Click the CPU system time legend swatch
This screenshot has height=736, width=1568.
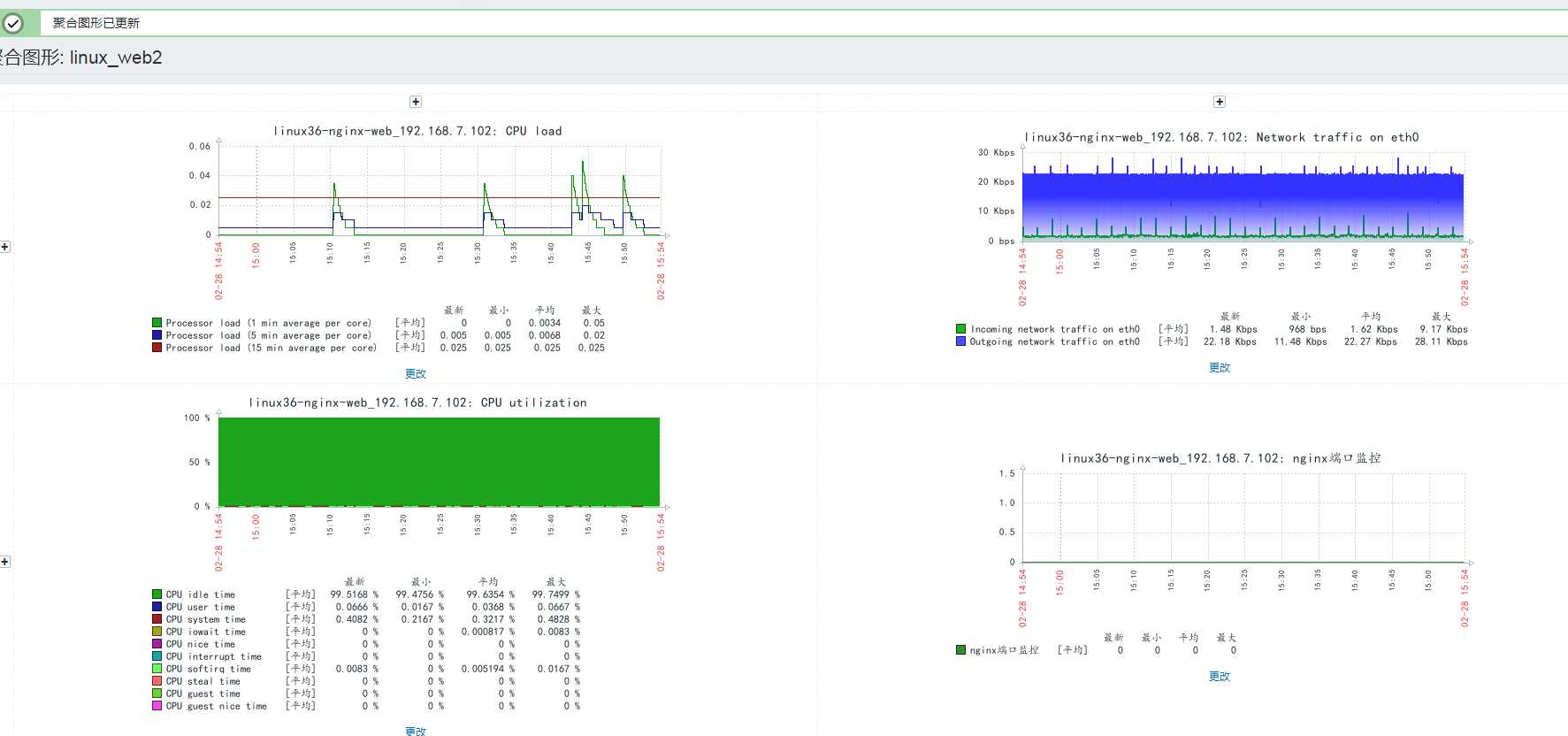point(157,619)
